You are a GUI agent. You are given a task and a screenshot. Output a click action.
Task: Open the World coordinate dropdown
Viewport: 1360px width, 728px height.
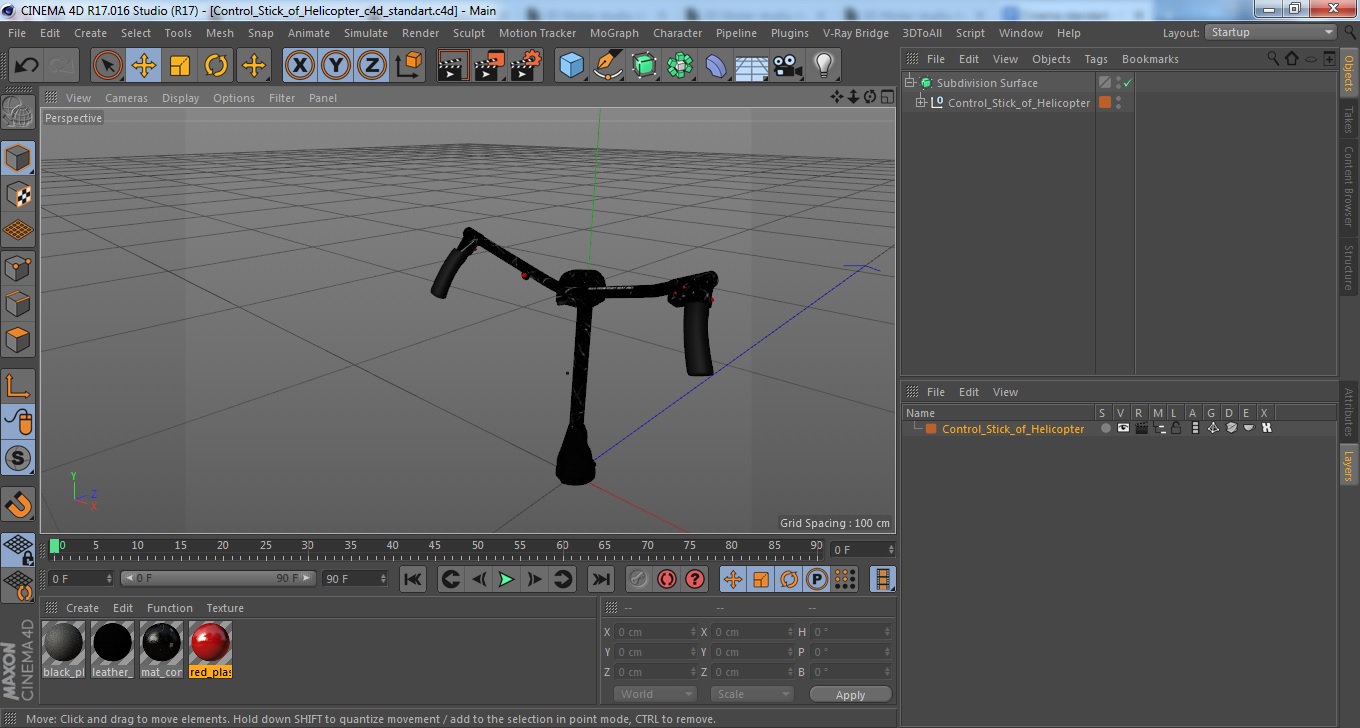point(655,694)
